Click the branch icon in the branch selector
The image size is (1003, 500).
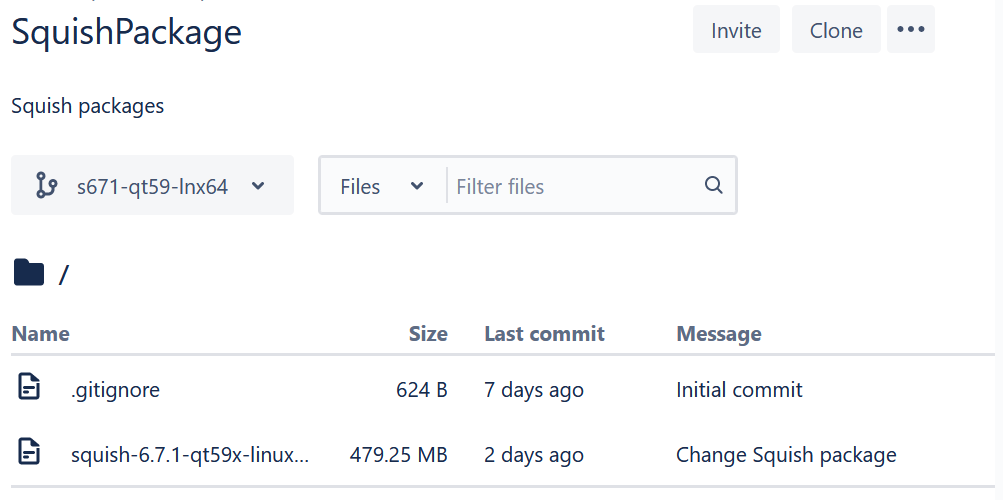[45, 186]
